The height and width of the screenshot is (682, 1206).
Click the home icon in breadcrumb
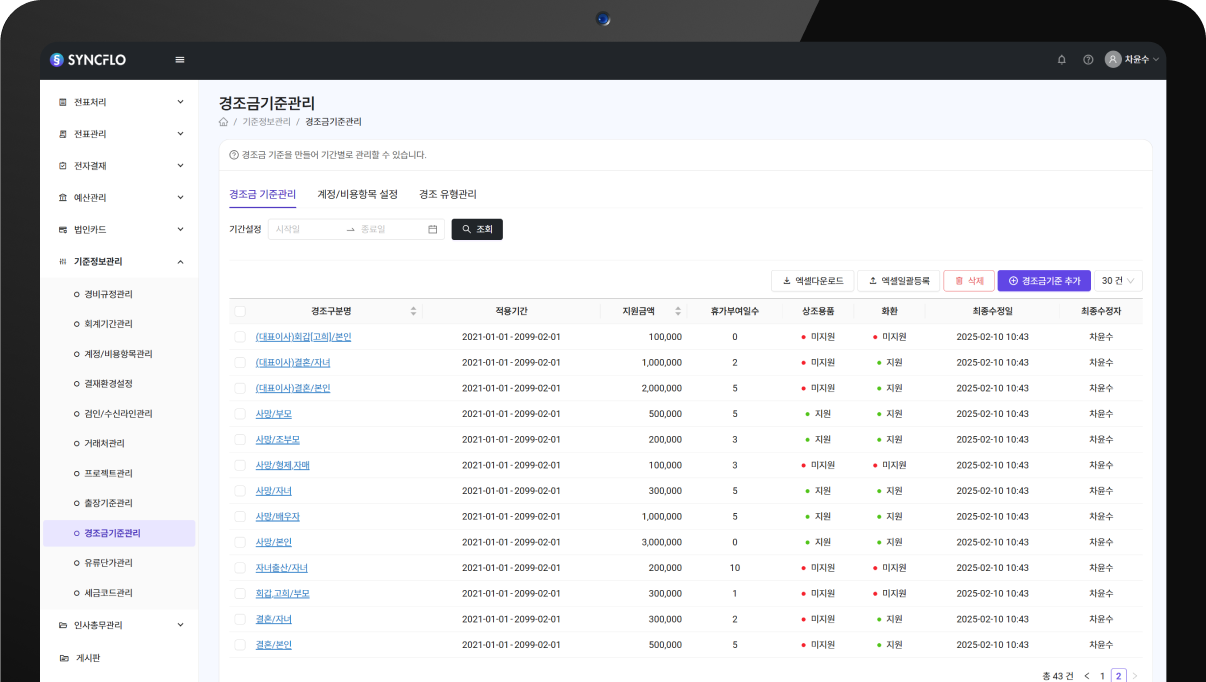tap(223, 122)
